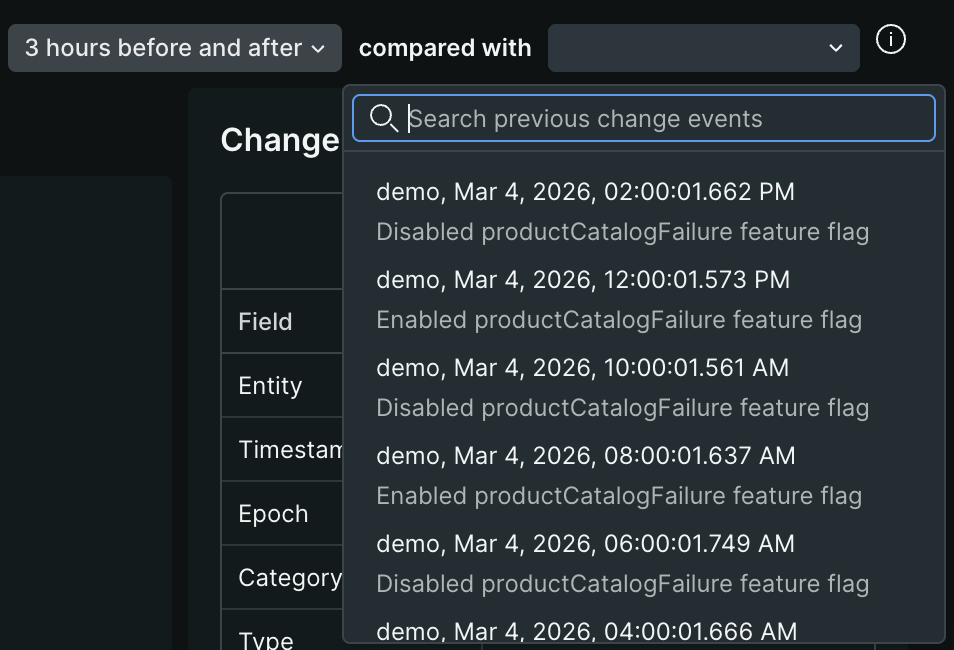The width and height of the screenshot is (954, 650).
Task: Open the 3 hours before and after dropdown
Action: [x=174, y=47]
